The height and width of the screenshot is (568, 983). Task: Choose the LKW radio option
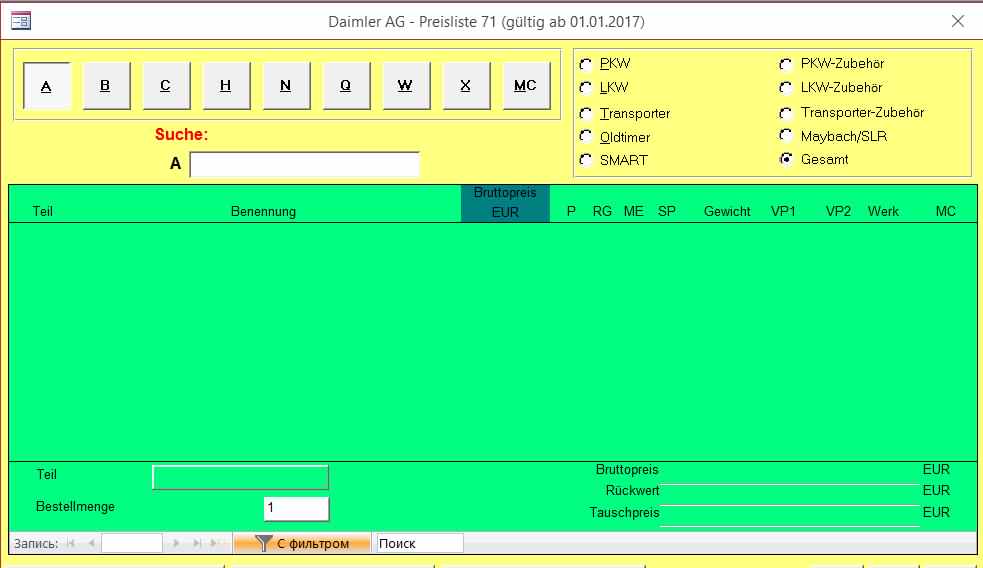coord(586,88)
